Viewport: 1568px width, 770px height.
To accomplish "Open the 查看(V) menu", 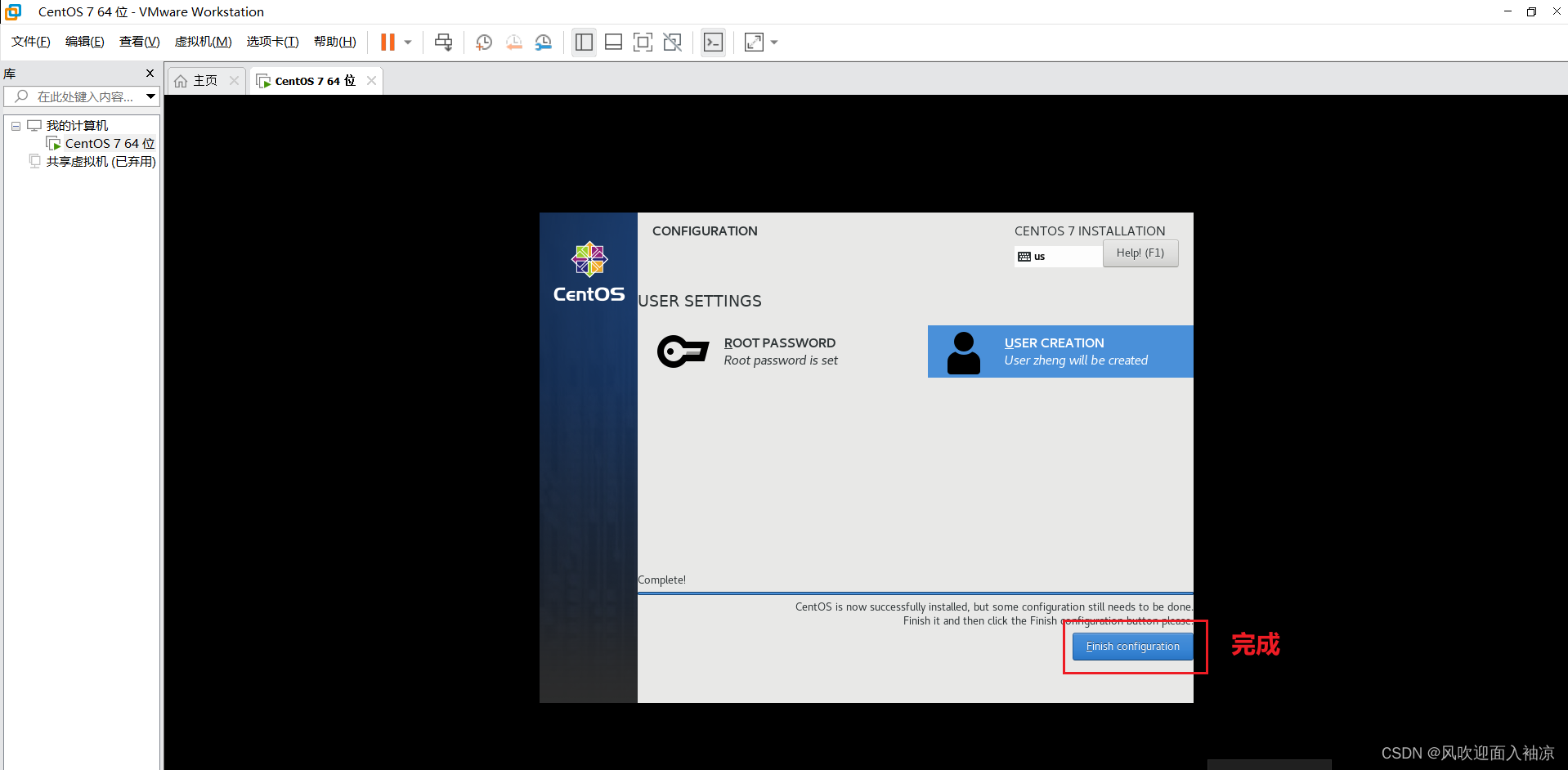I will tap(140, 42).
